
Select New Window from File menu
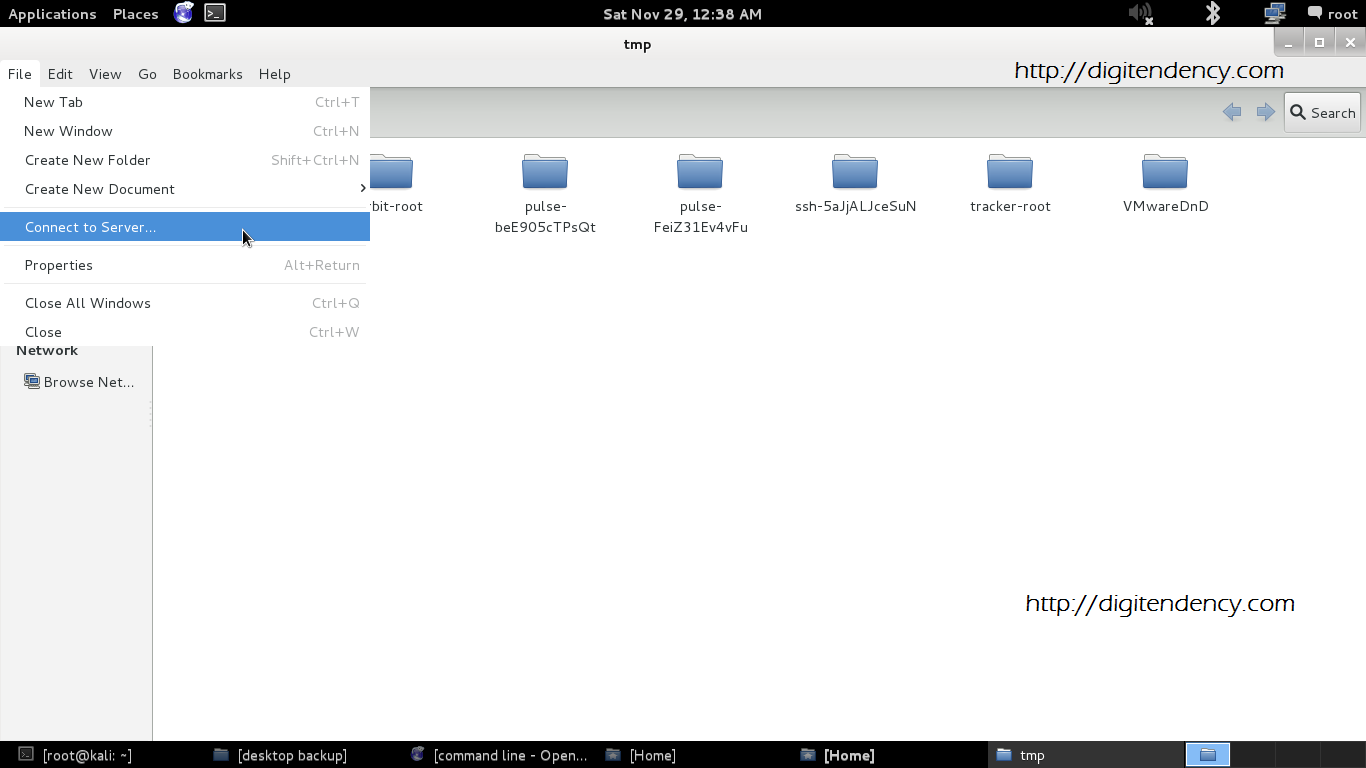pyautogui.click(x=185, y=131)
